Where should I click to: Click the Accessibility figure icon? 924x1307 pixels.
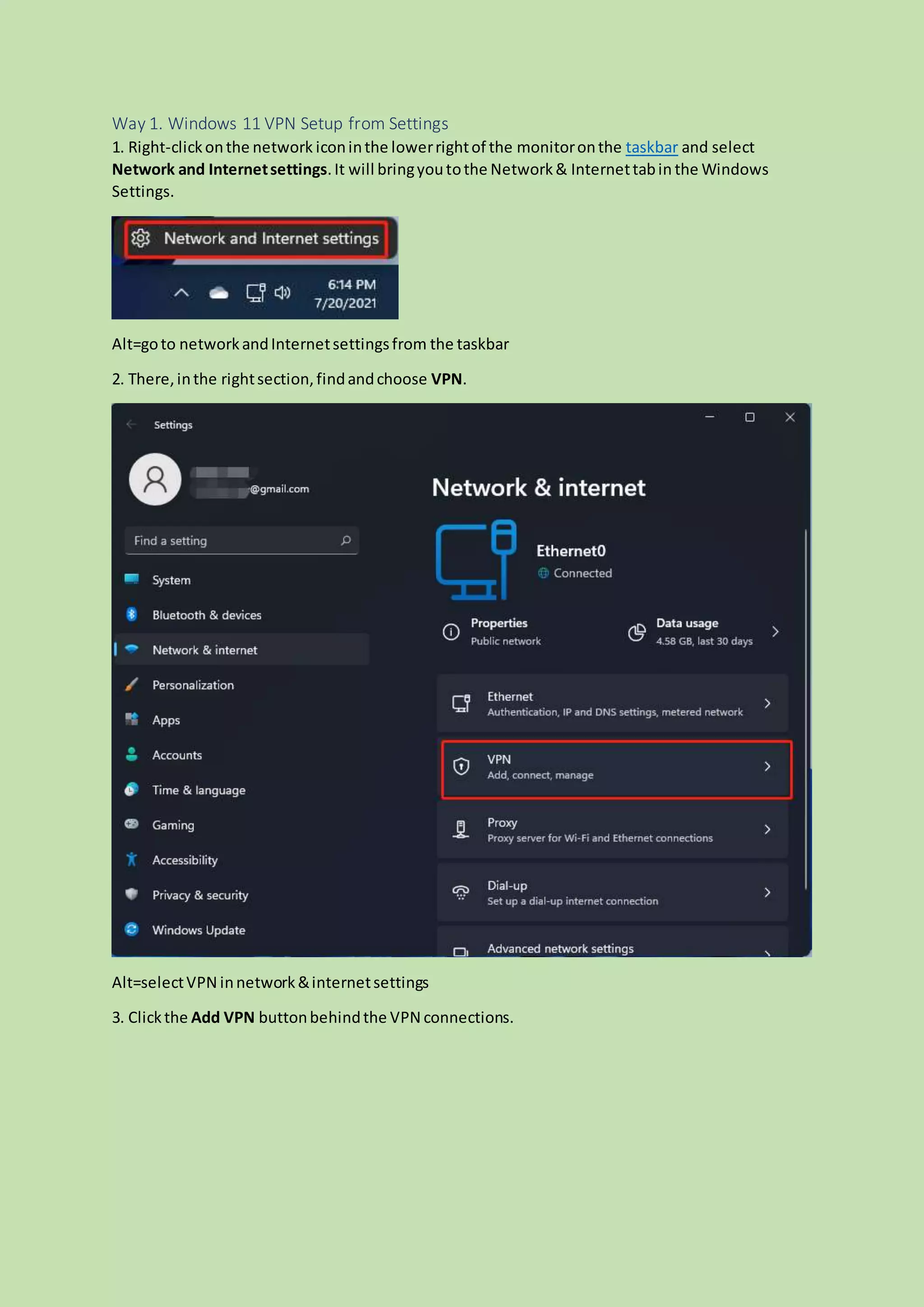pos(131,859)
